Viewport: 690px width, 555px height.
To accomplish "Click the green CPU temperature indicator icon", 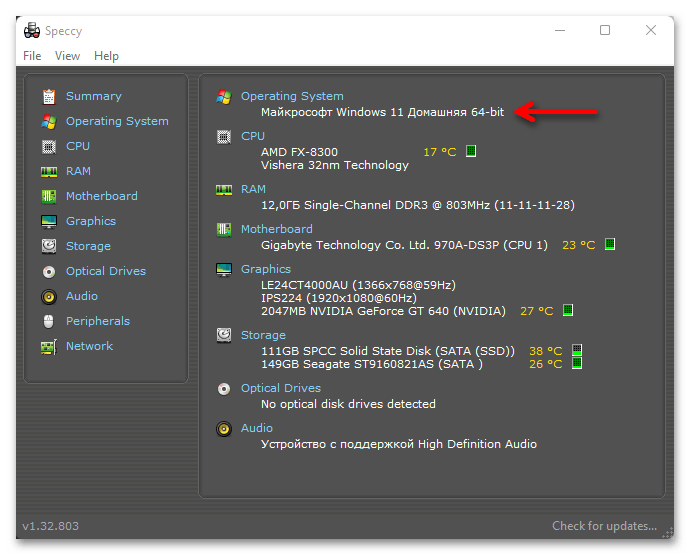I will click(x=471, y=151).
